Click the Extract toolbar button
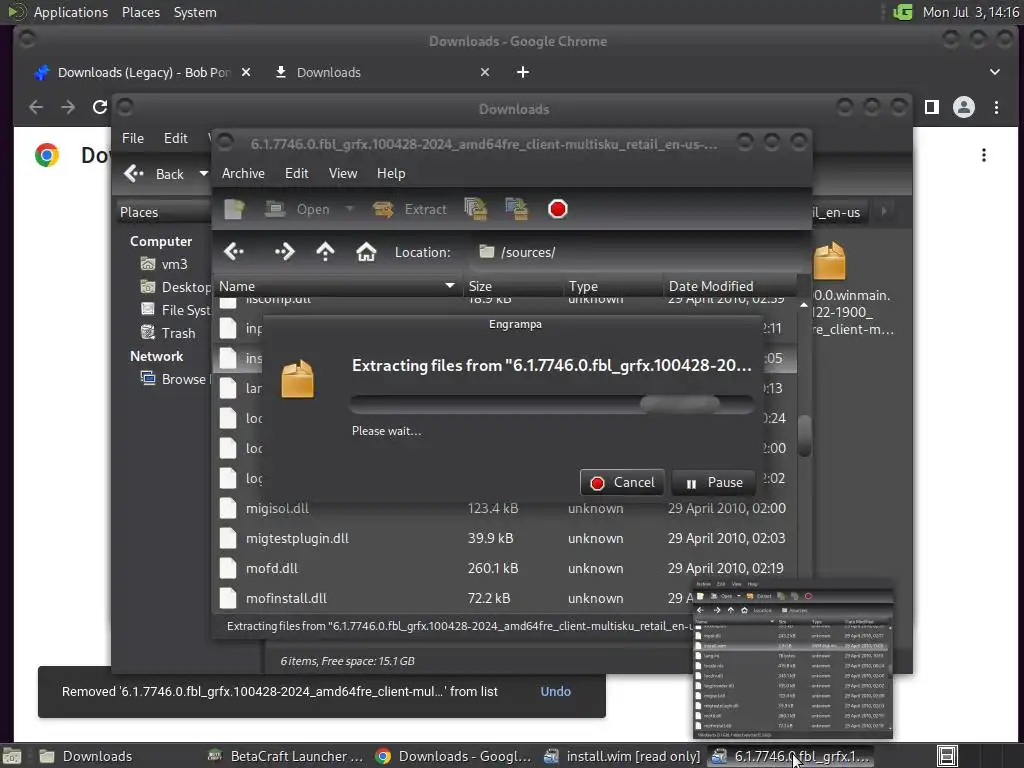1024x768 pixels. point(410,209)
